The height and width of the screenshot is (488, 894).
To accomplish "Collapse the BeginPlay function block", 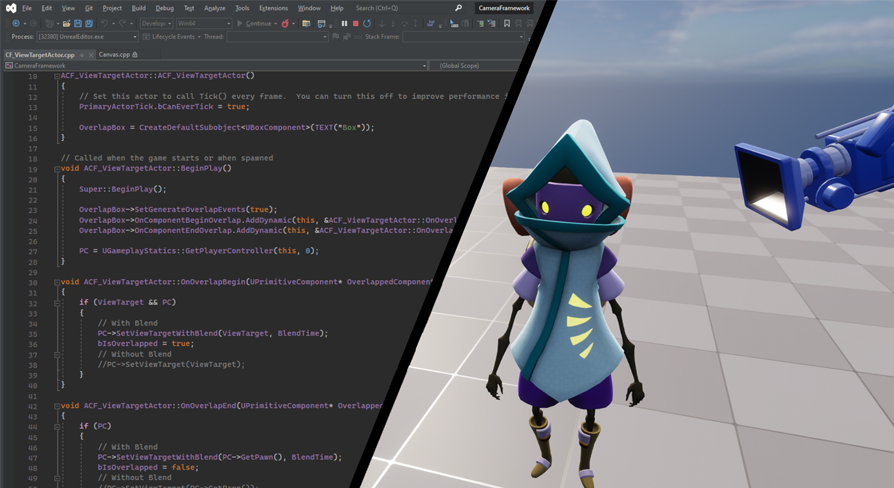I will pos(57,169).
